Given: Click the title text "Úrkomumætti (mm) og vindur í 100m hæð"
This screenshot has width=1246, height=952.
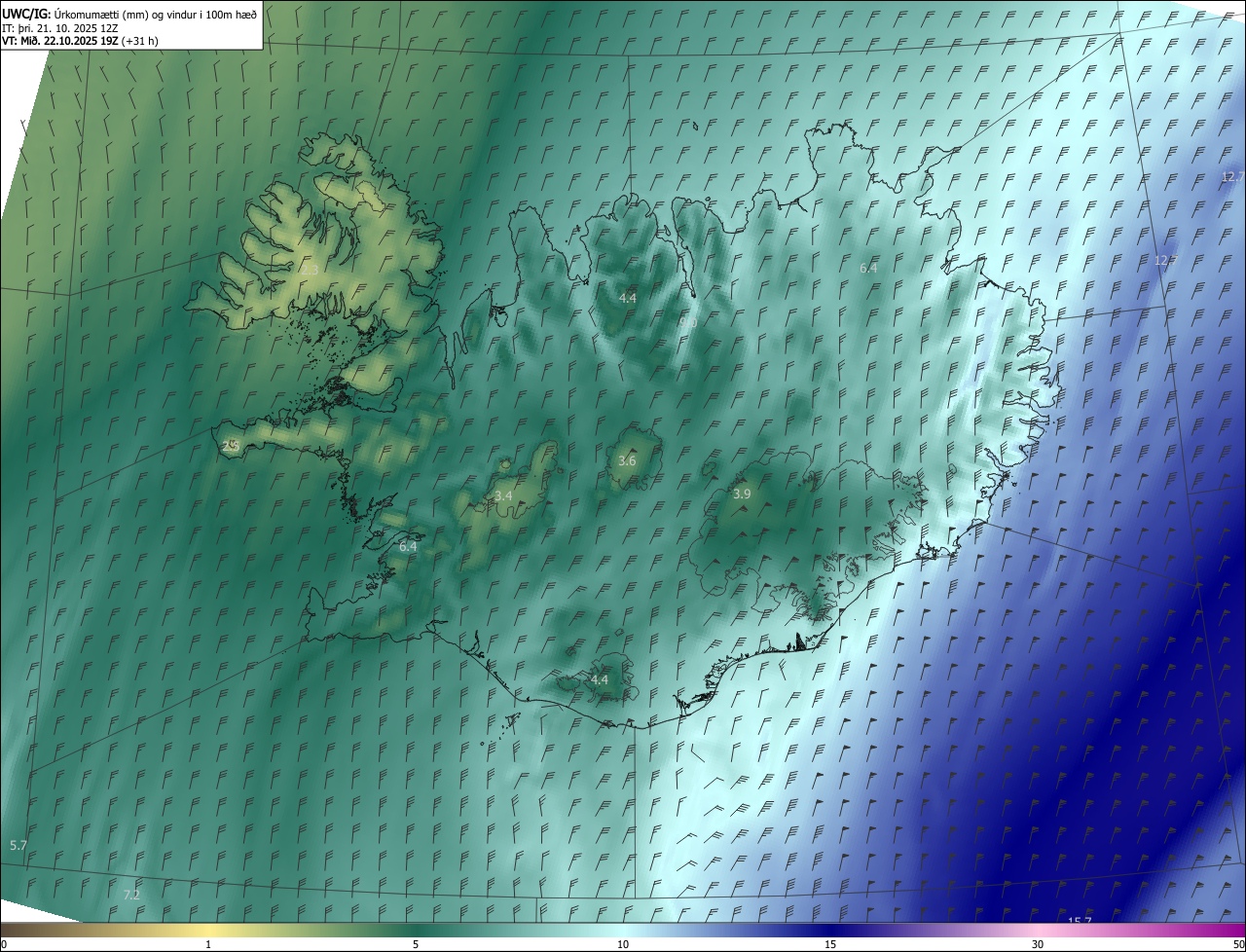Looking at the screenshot, I should [x=155, y=14].
